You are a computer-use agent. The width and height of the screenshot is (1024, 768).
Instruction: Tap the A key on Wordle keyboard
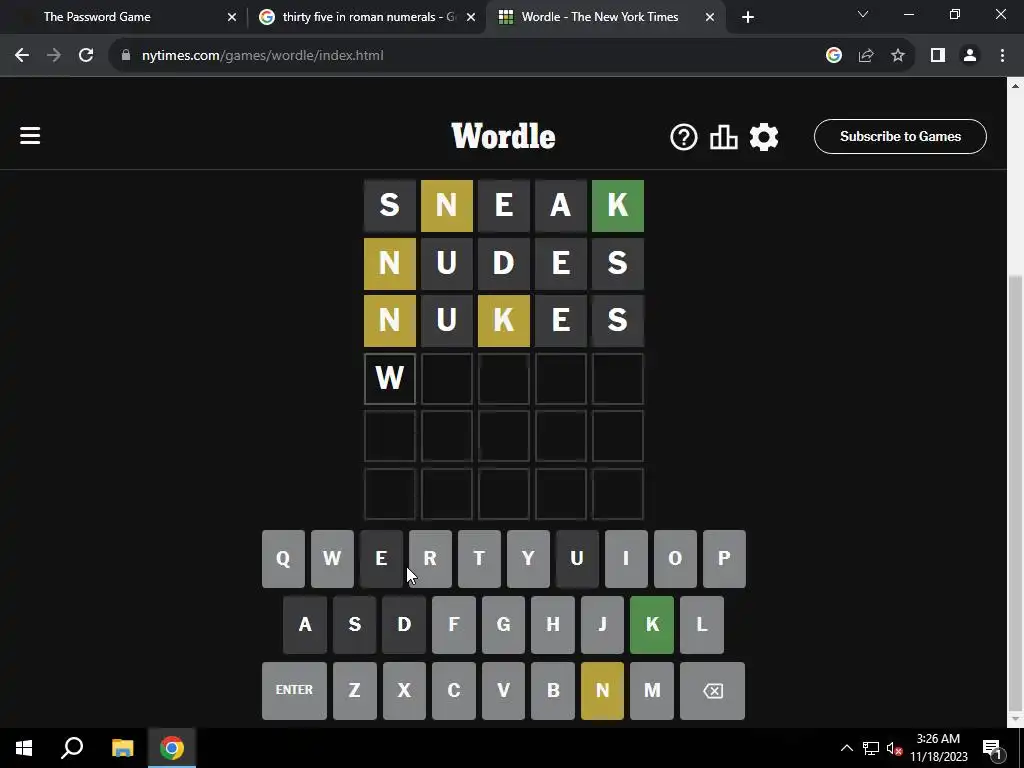305,625
